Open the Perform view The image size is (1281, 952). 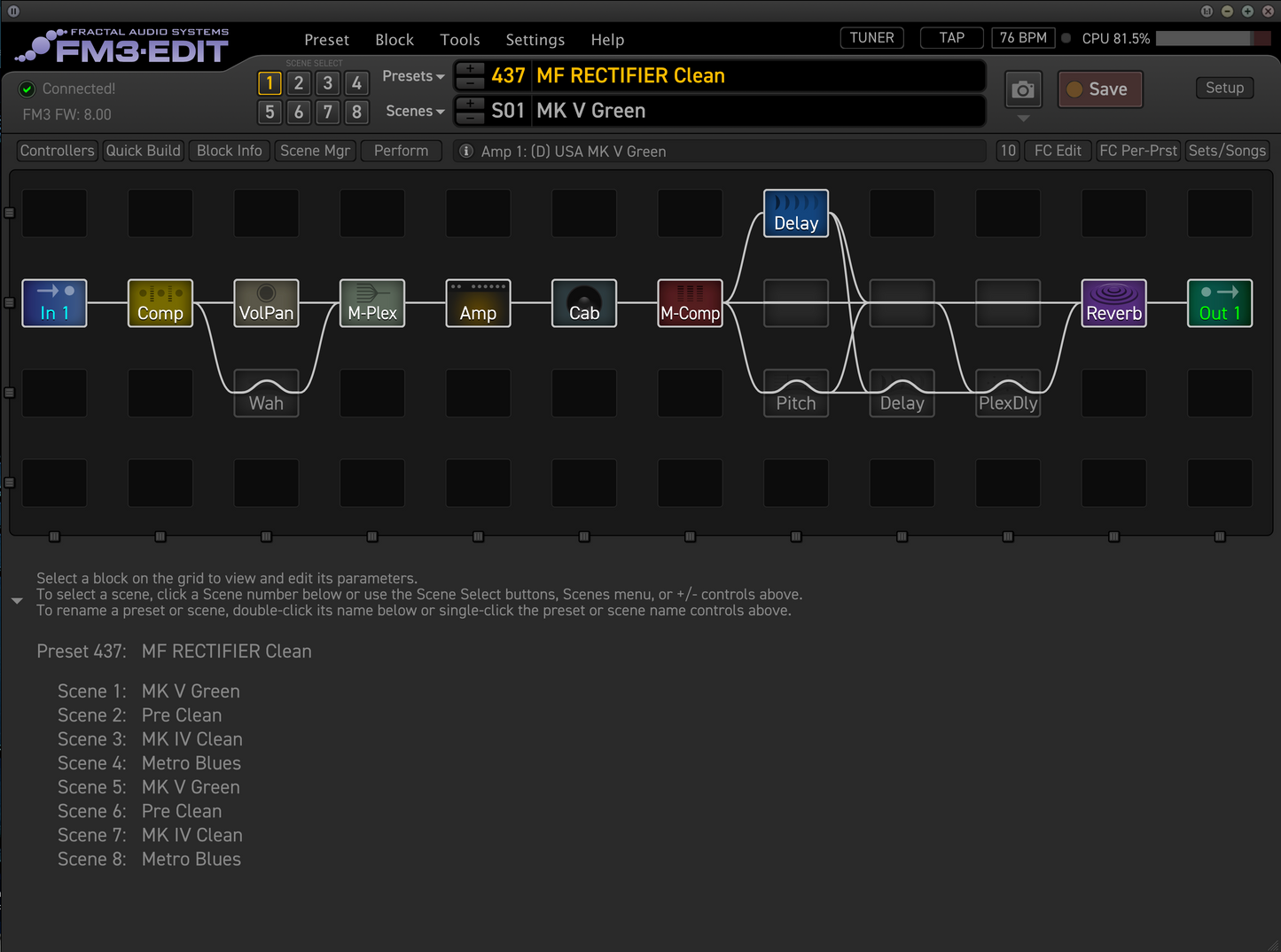401,151
